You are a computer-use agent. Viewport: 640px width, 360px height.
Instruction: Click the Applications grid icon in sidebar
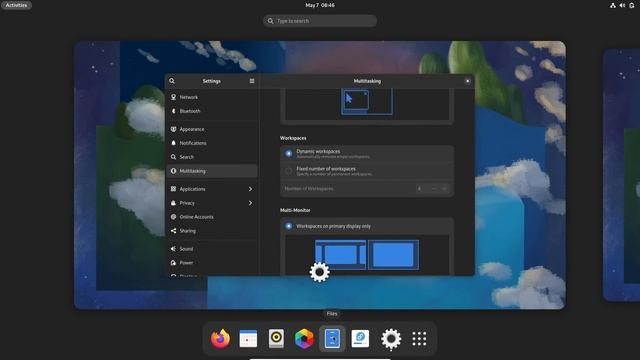pyautogui.click(x=173, y=189)
